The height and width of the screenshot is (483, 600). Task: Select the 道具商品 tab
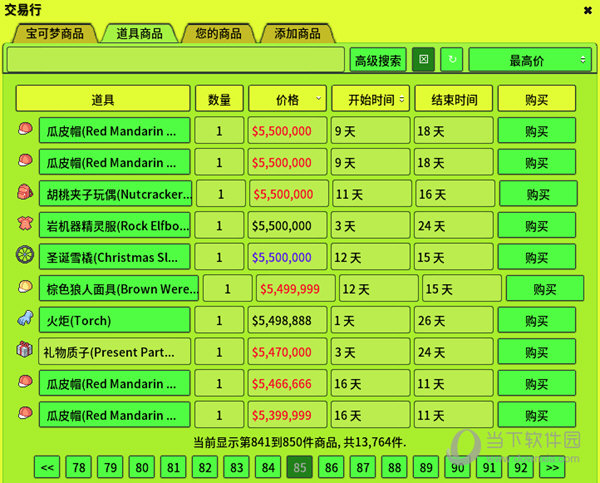click(x=140, y=33)
